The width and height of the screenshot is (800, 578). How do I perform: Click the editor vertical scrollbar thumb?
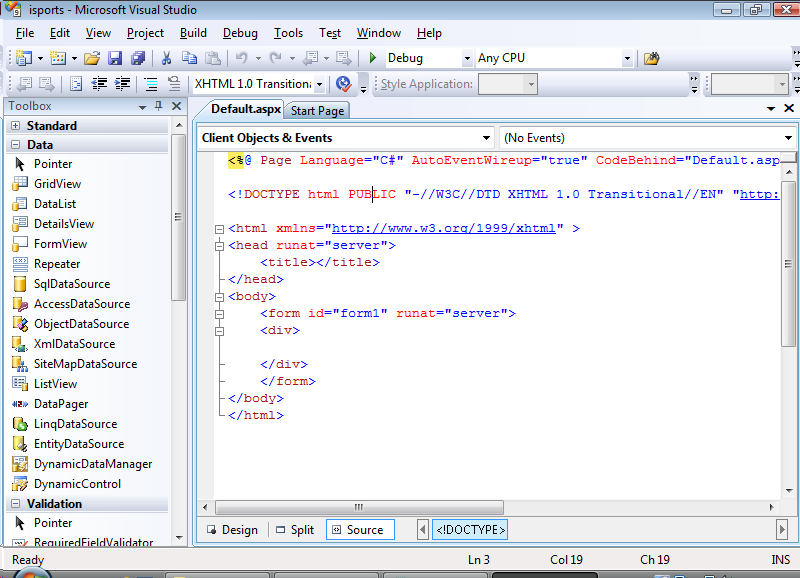coord(788,263)
